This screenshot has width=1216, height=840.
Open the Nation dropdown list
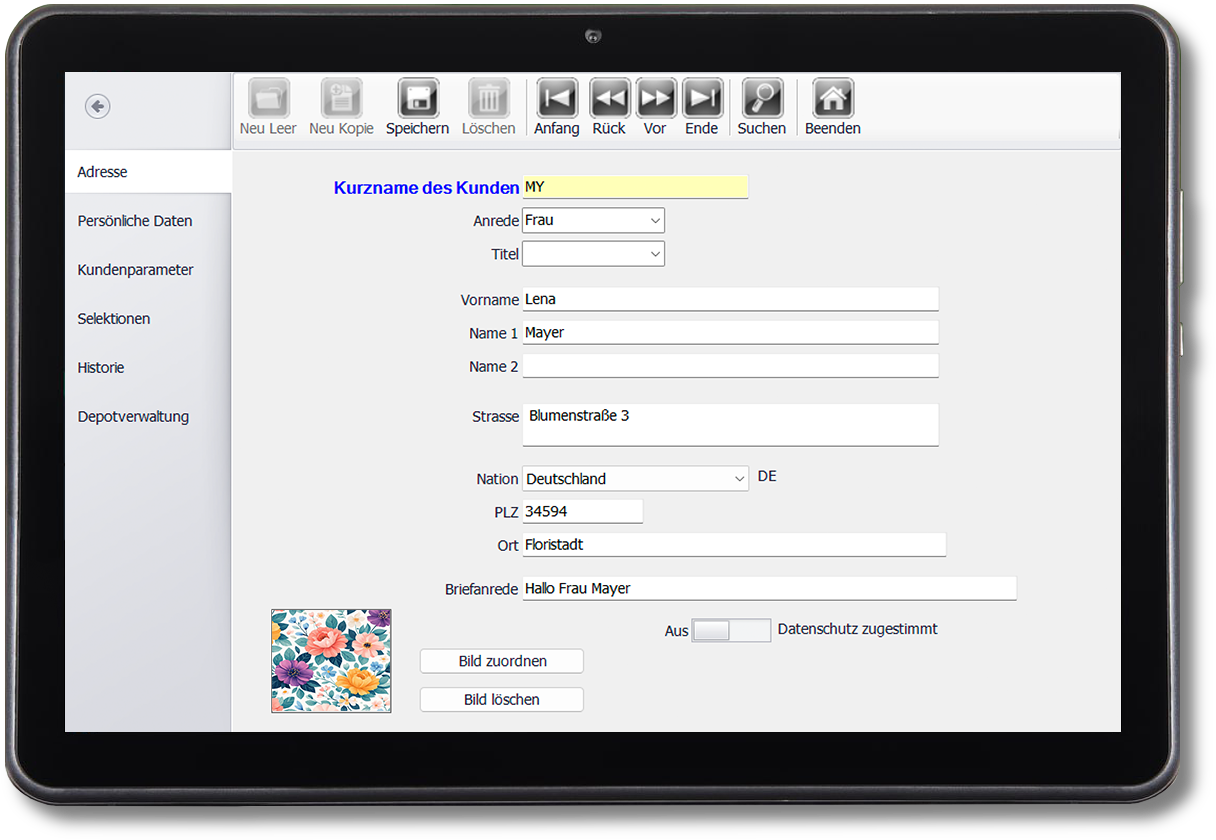635,479
